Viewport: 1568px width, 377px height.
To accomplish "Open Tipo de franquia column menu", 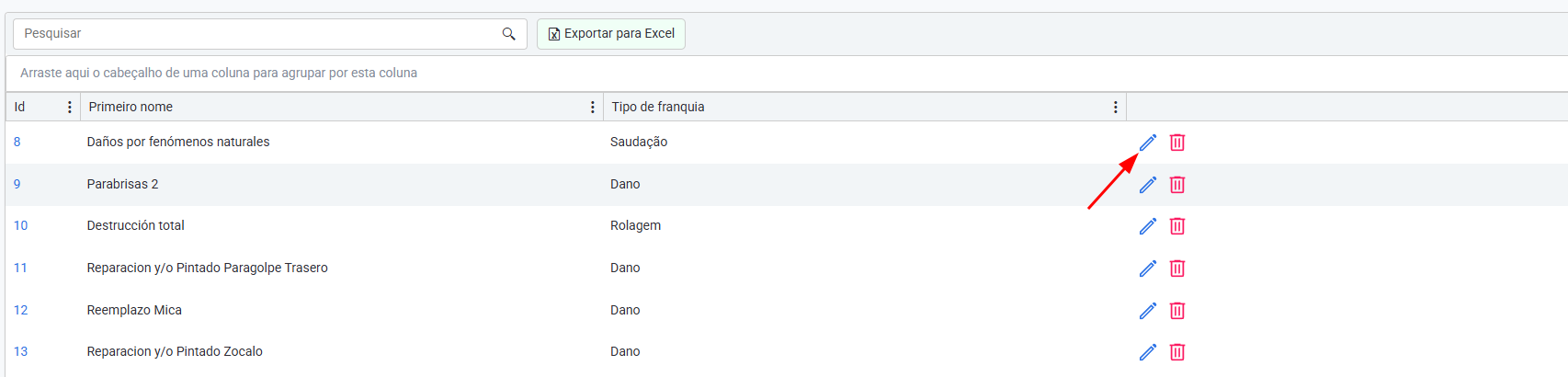I will pyautogui.click(x=1116, y=108).
